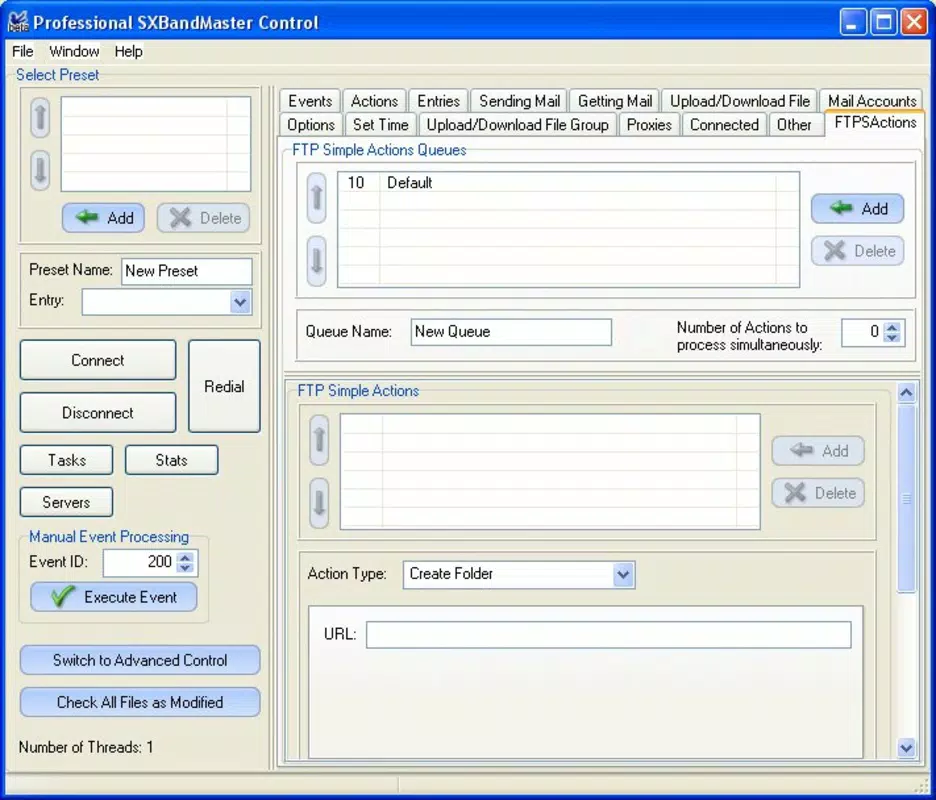Delete queue in FTP Simple Actions Queues
Image resolution: width=936 pixels, height=800 pixels.
(857, 251)
